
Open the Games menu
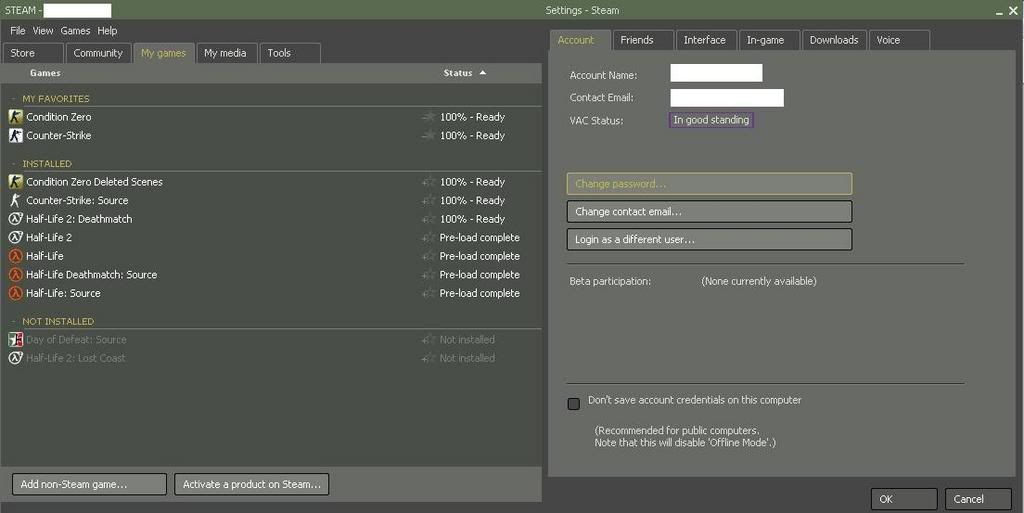pos(75,31)
